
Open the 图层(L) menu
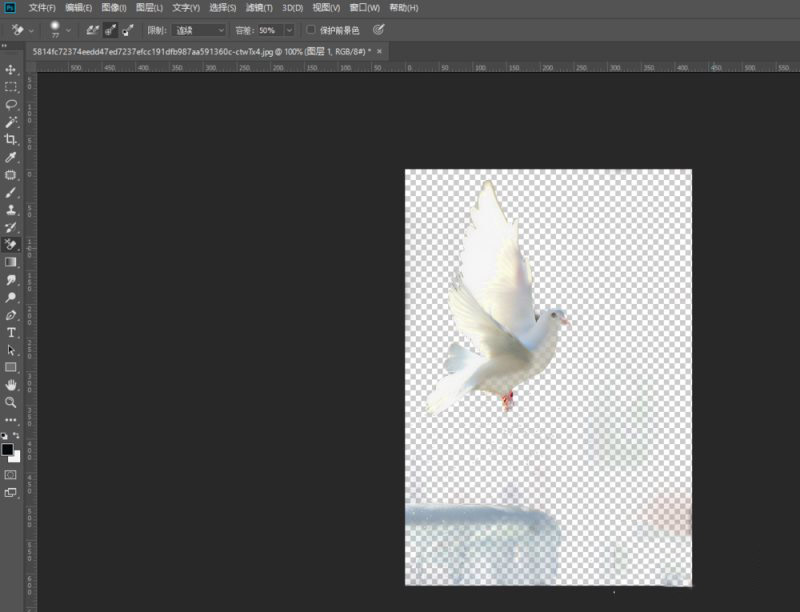tap(149, 8)
